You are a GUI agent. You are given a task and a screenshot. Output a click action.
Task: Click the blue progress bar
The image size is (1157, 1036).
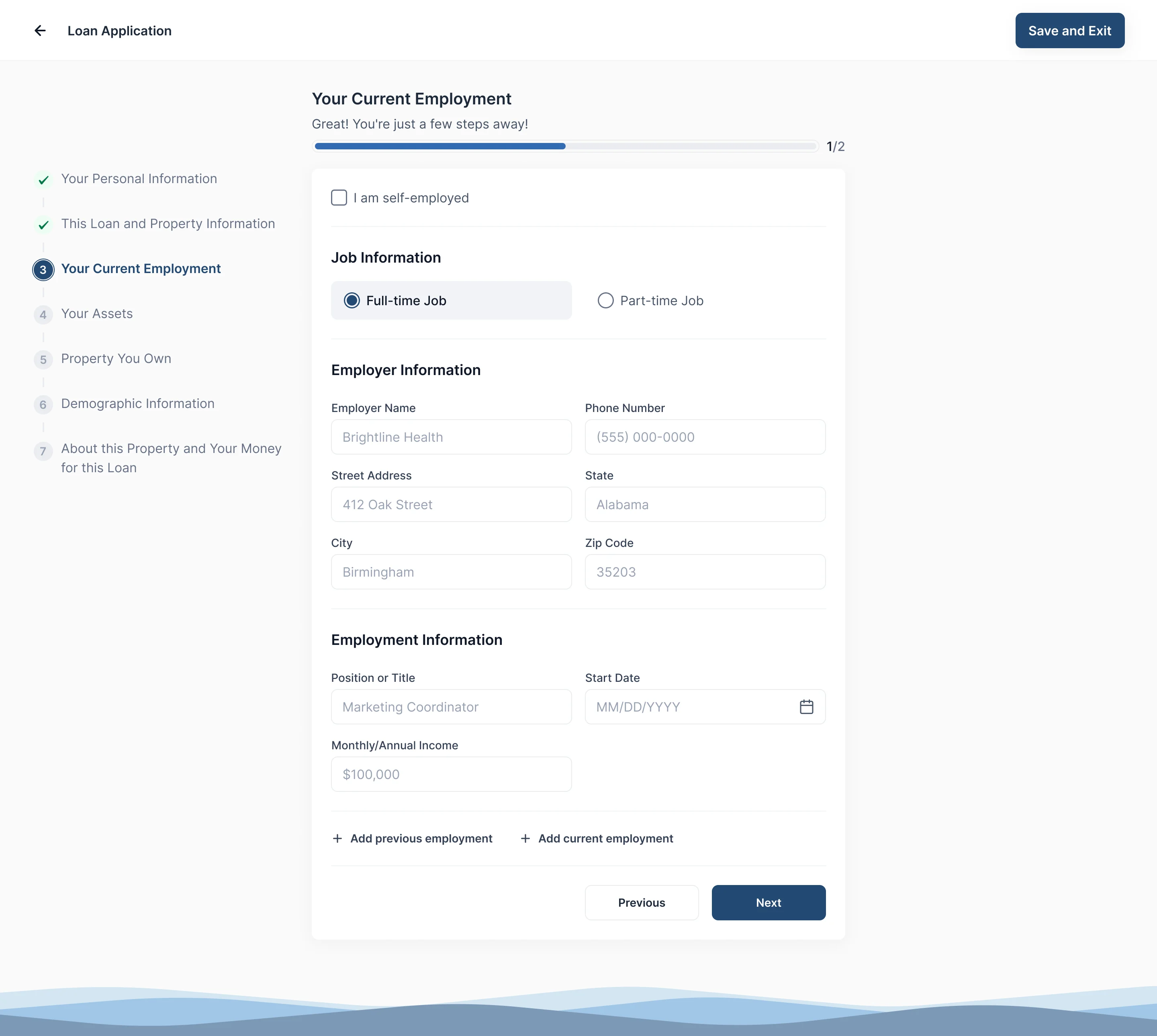click(x=440, y=146)
